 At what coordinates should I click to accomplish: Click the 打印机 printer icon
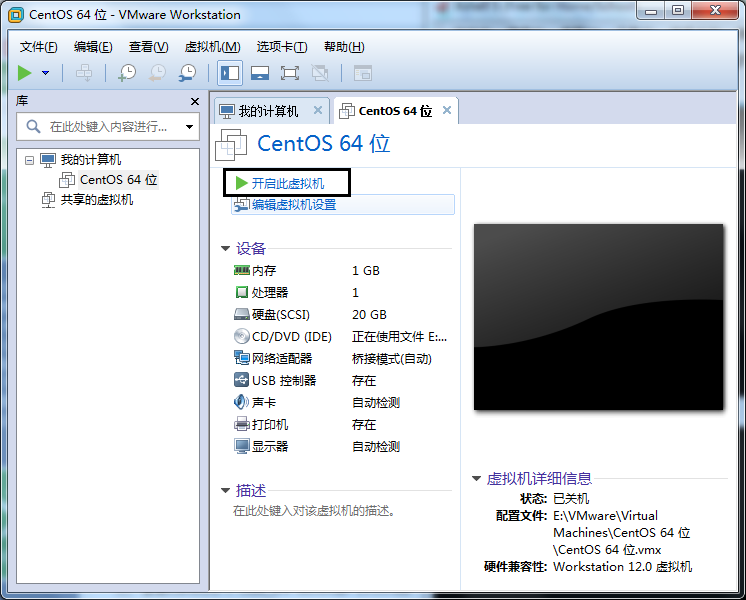click(242, 424)
